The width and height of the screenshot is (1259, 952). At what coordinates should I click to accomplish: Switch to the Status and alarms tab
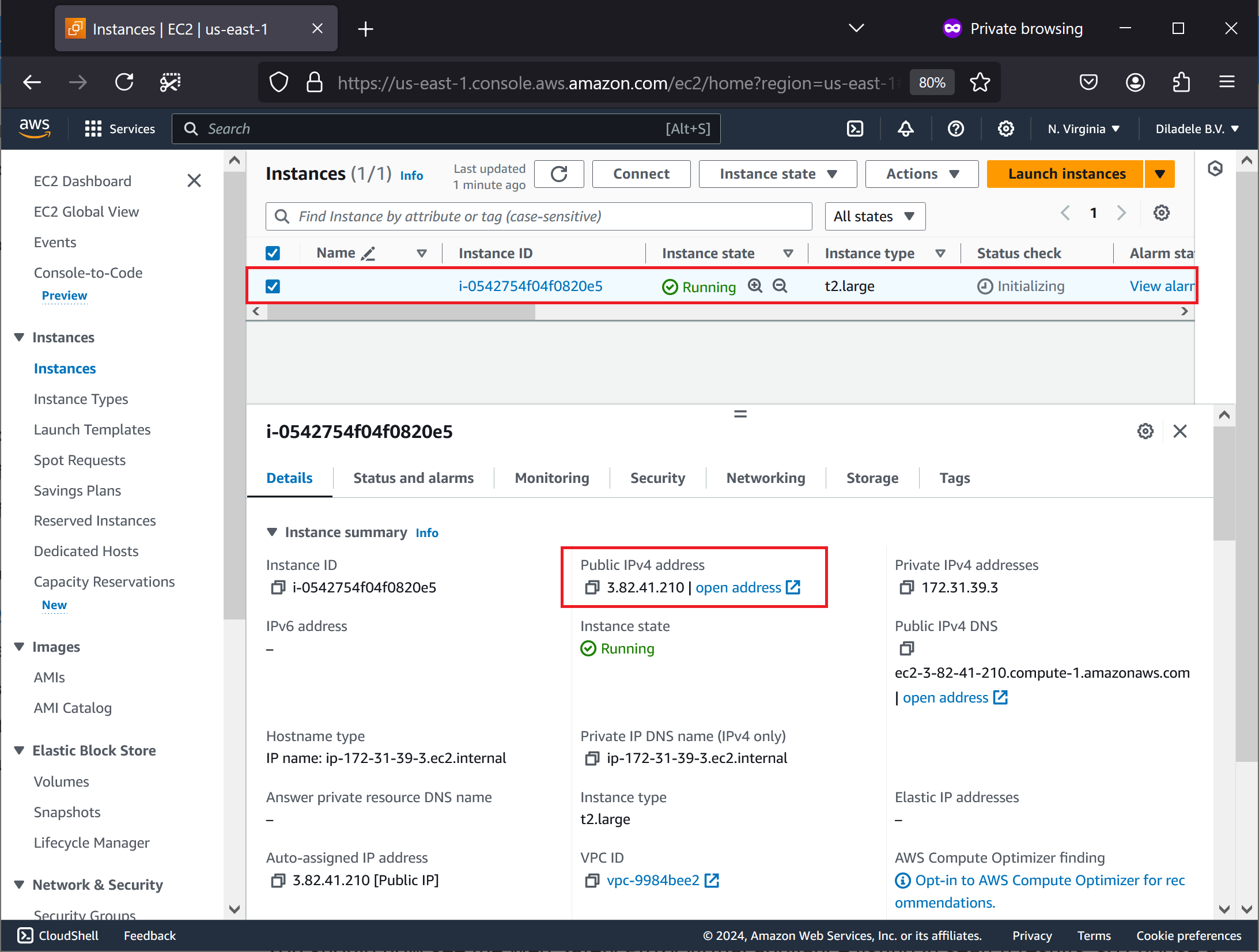[413, 478]
